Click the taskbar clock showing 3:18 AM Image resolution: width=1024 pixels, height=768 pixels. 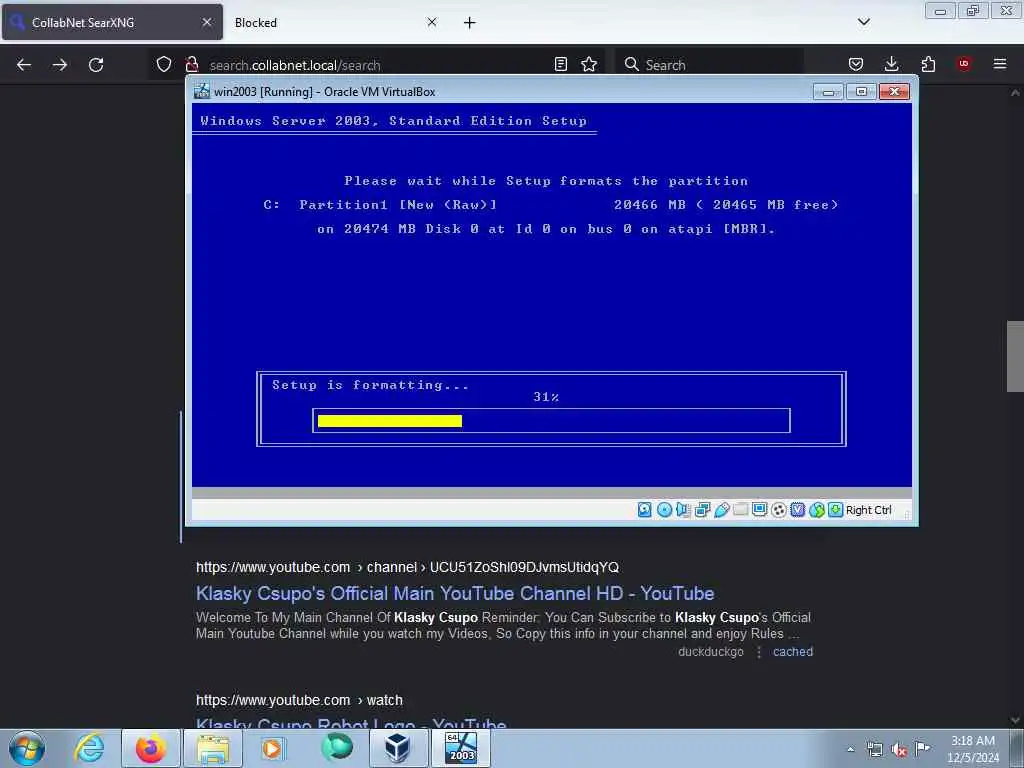(973, 749)
